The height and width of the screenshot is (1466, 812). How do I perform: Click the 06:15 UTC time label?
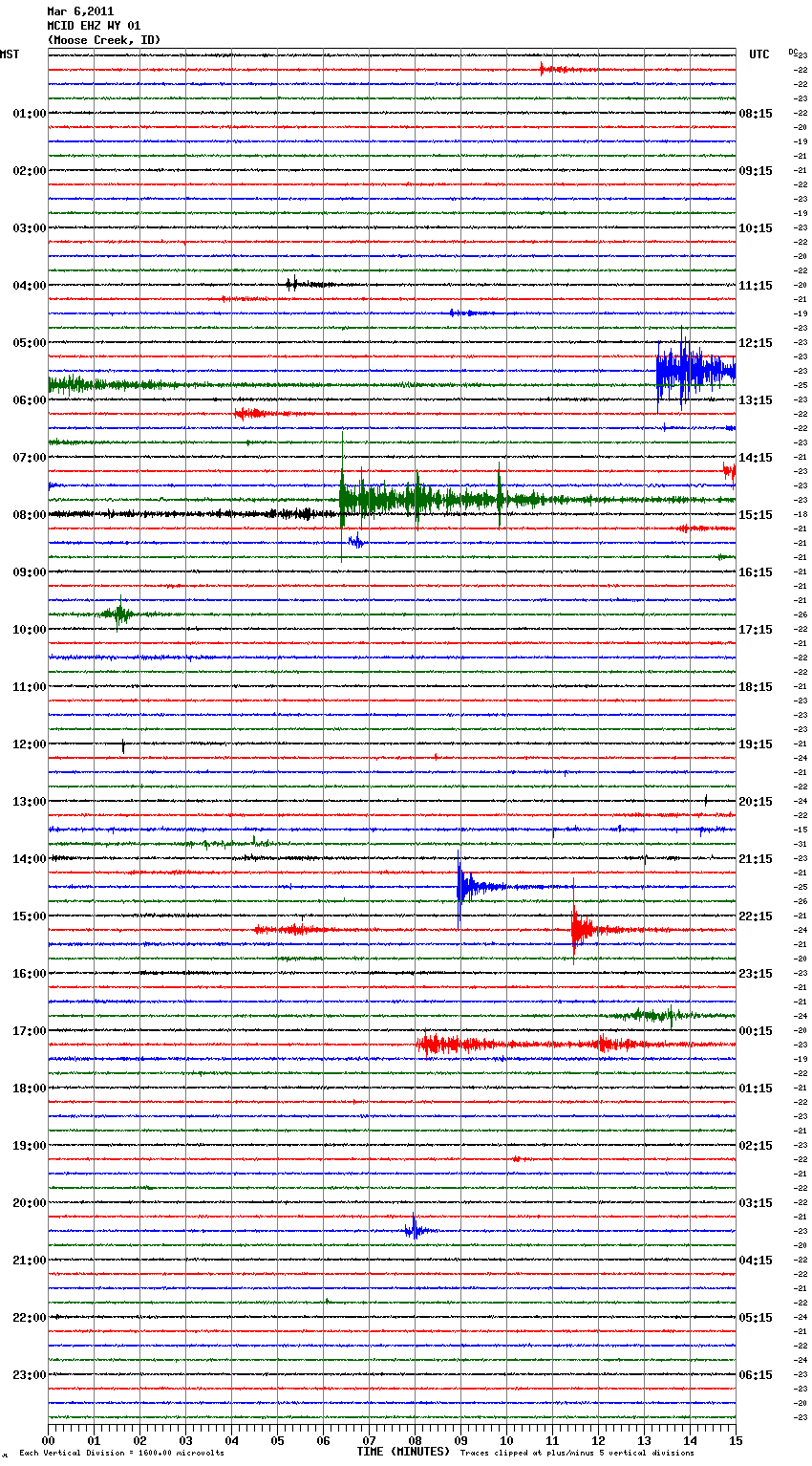[x=756, y=1375]
